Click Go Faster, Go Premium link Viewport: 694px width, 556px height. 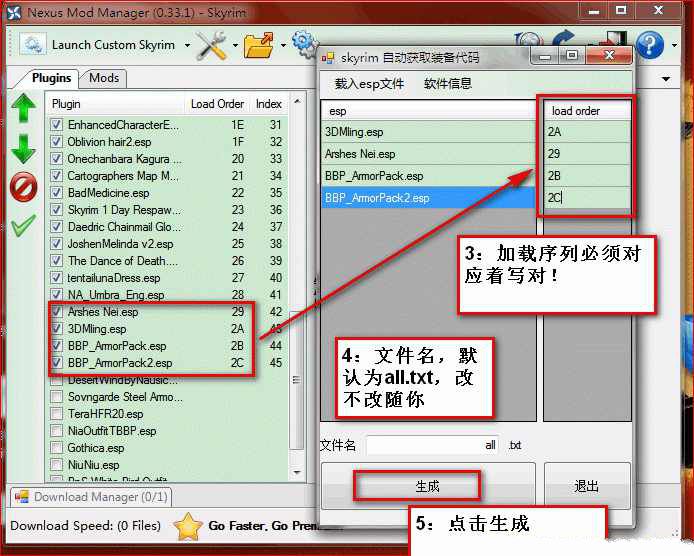(x=275, y=526)
